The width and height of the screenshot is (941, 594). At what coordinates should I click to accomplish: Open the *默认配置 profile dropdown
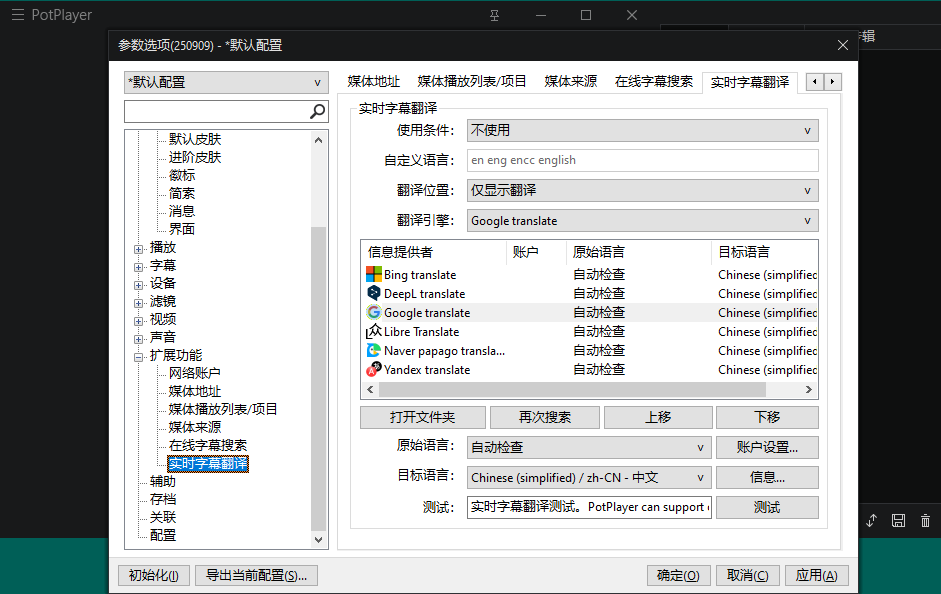pyautogui.click(x=226, y=82)
